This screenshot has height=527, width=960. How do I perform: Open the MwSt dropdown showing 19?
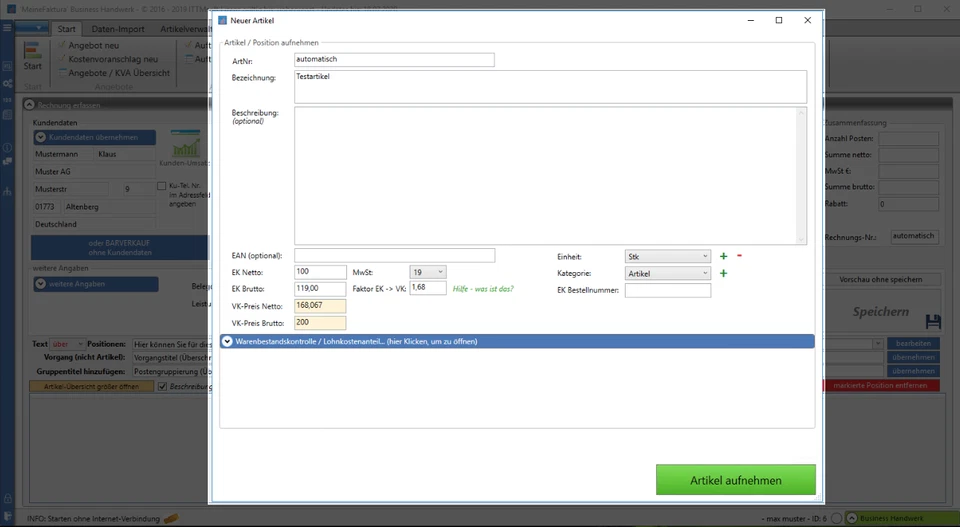(428, 271)
